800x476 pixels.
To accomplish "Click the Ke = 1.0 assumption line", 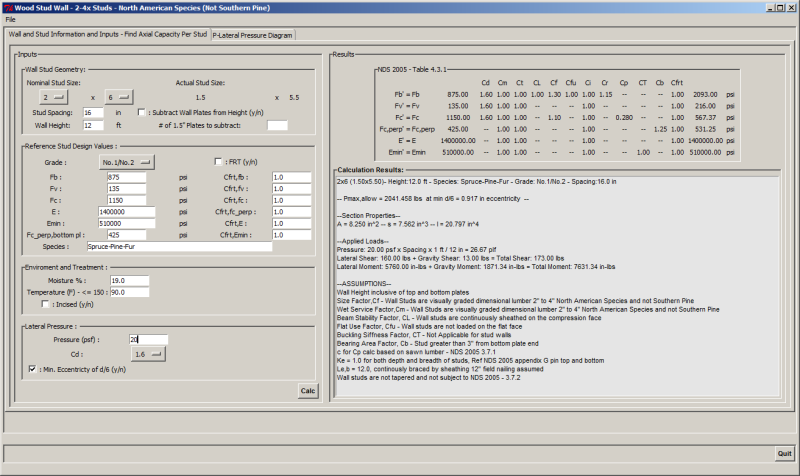I will [x=470, y=361].
